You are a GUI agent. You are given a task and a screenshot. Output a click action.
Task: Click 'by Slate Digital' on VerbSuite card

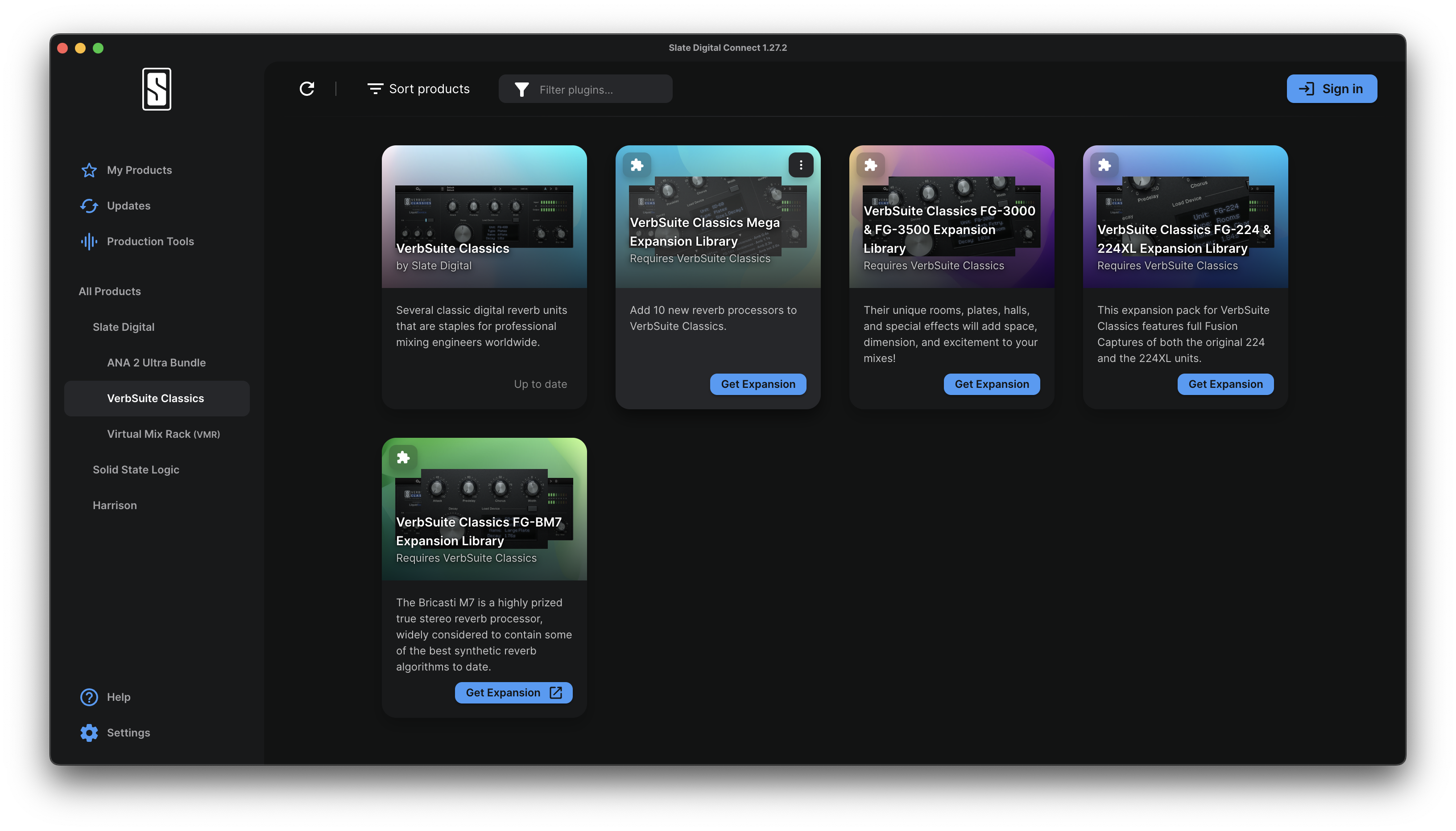coord(434,265)
